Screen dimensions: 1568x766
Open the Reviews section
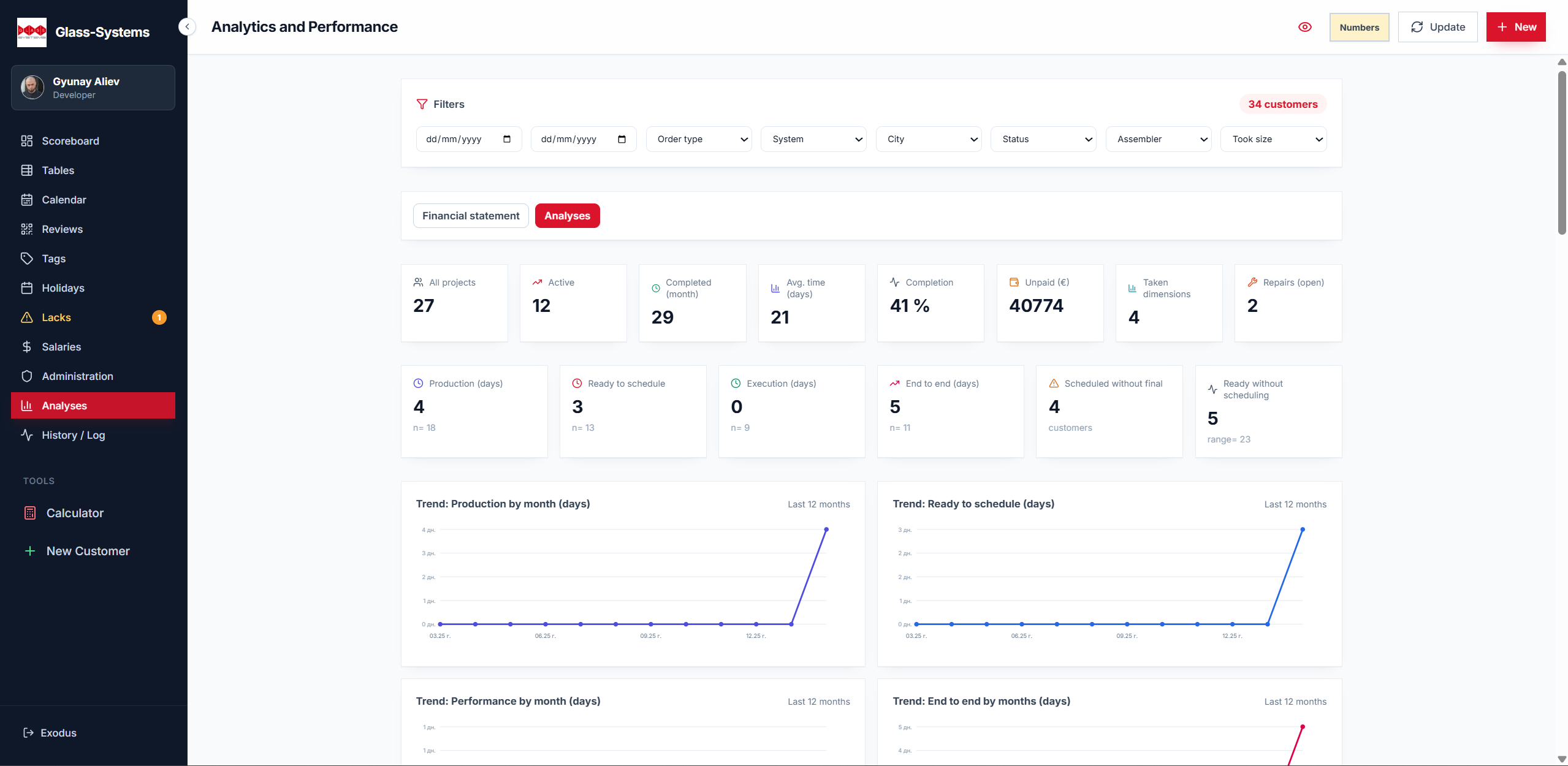point(62,229)
